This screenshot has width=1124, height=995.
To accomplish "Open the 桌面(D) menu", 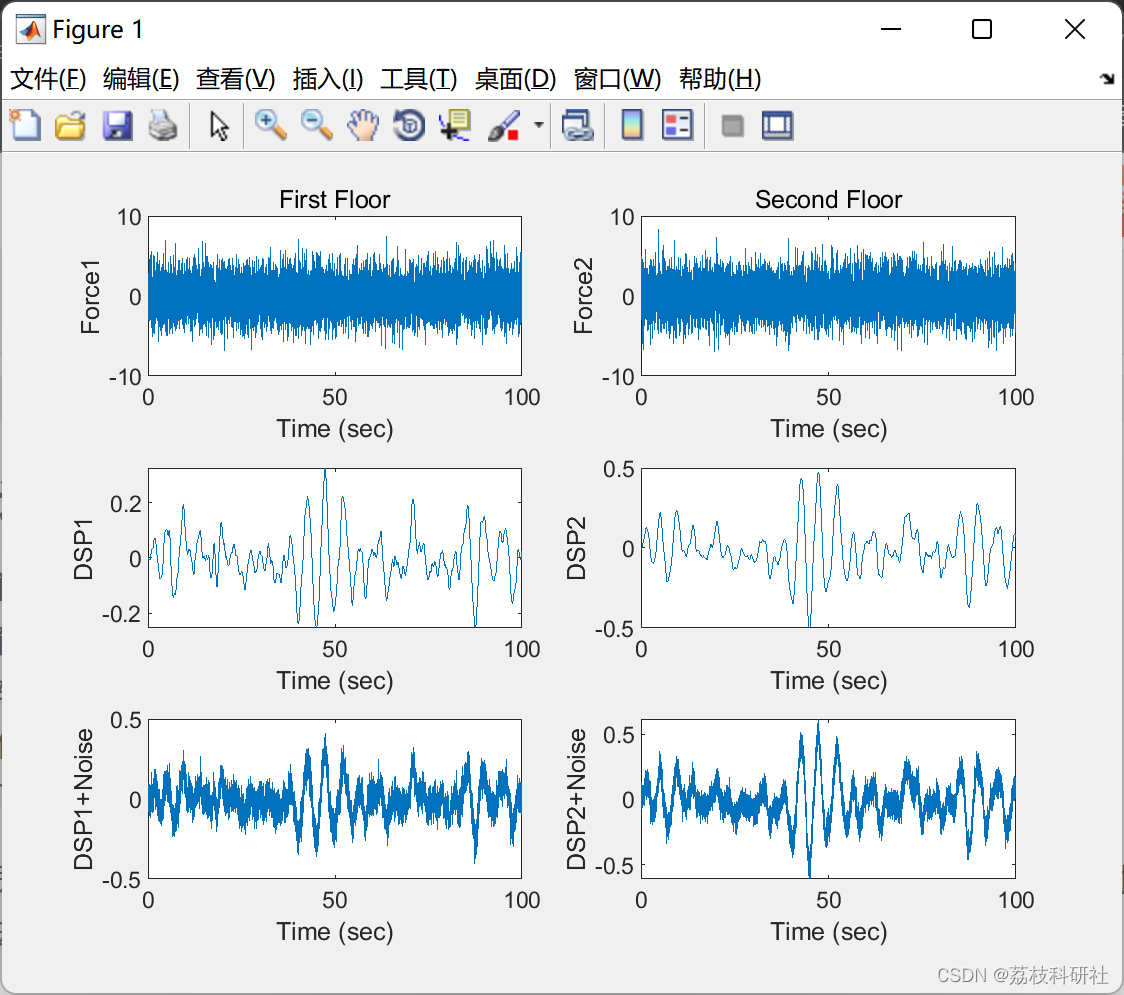I will pos(515,79).
